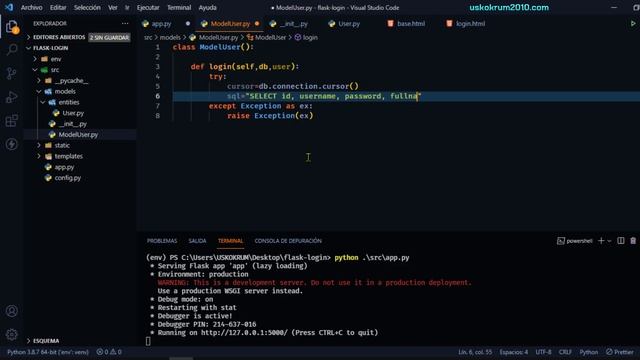Switch to the login.html editor tab
The width and height of the screenshot is (640, 360).
(470, 24)
